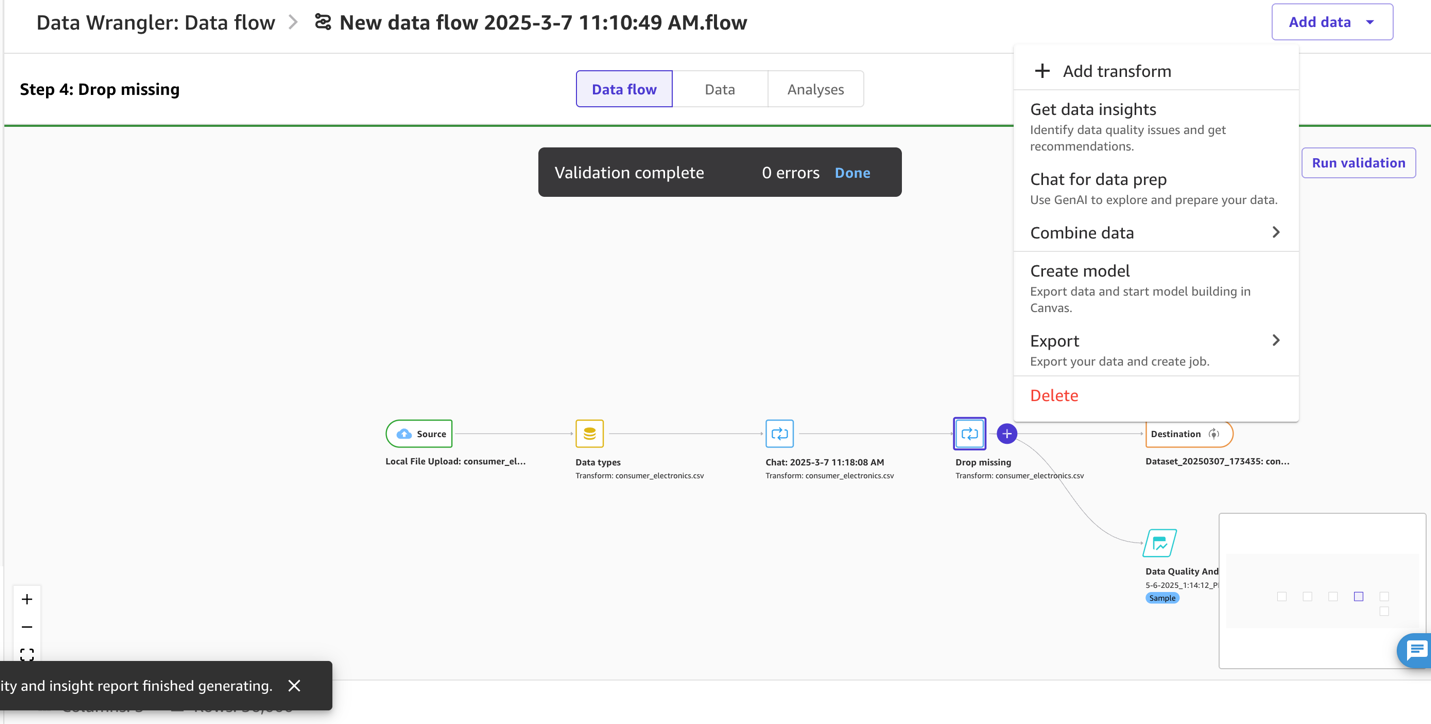Open the Add data dropdown
Screen dimensions: 1431x724
(x=1332, y=21)
